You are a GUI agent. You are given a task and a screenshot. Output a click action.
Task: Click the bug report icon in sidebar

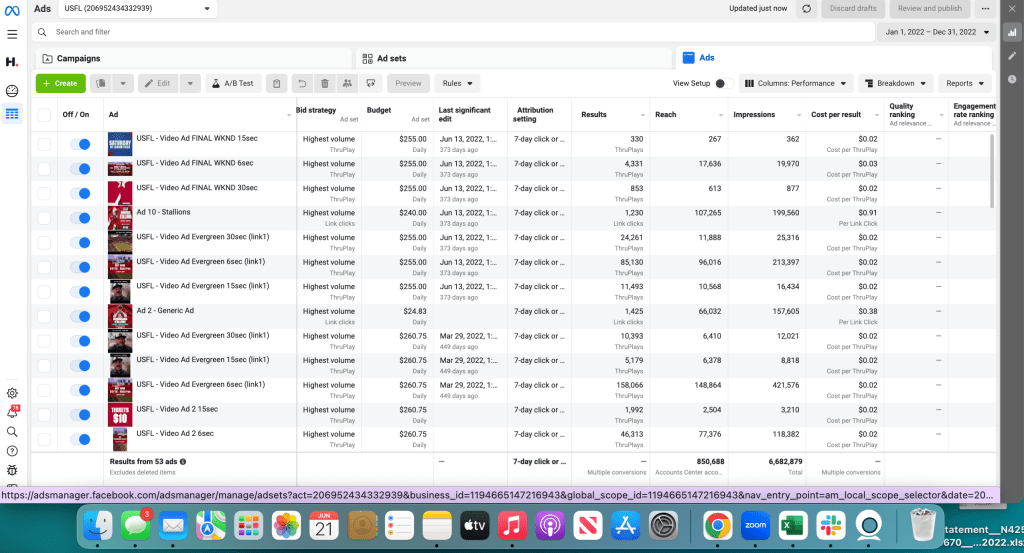pos(12,469)
